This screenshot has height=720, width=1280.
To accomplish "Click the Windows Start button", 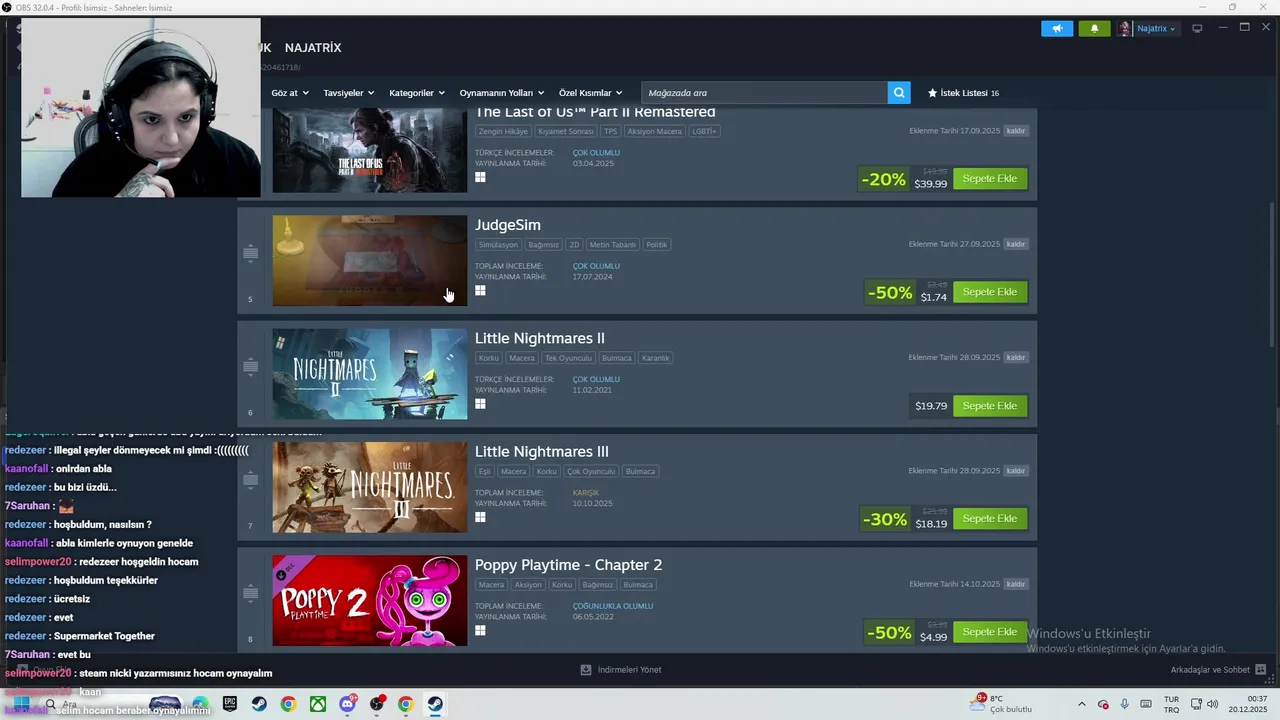I will point(21,704).
